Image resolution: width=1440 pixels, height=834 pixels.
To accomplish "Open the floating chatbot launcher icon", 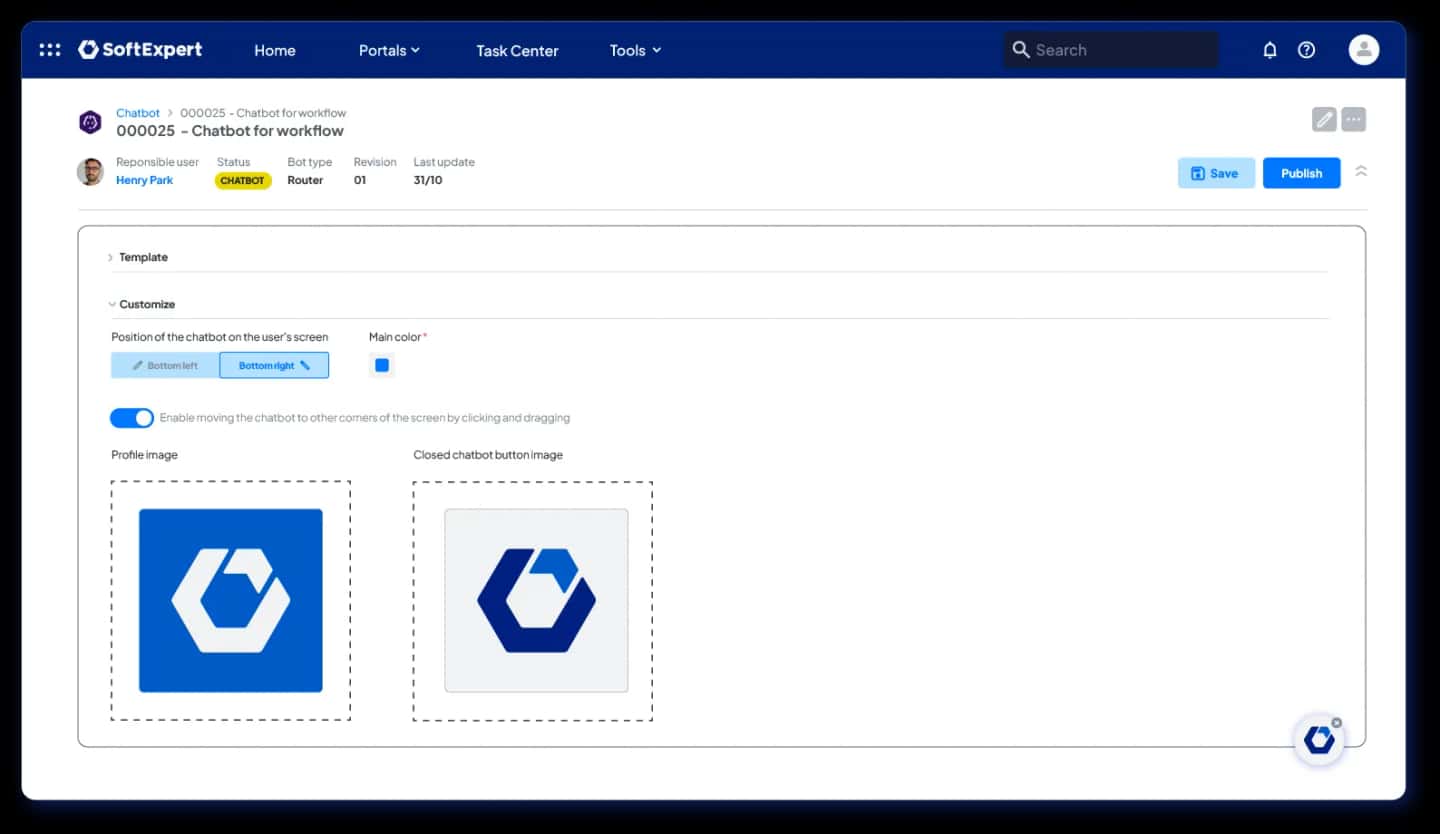I will pyautogui.click(x=1319, y=740).
